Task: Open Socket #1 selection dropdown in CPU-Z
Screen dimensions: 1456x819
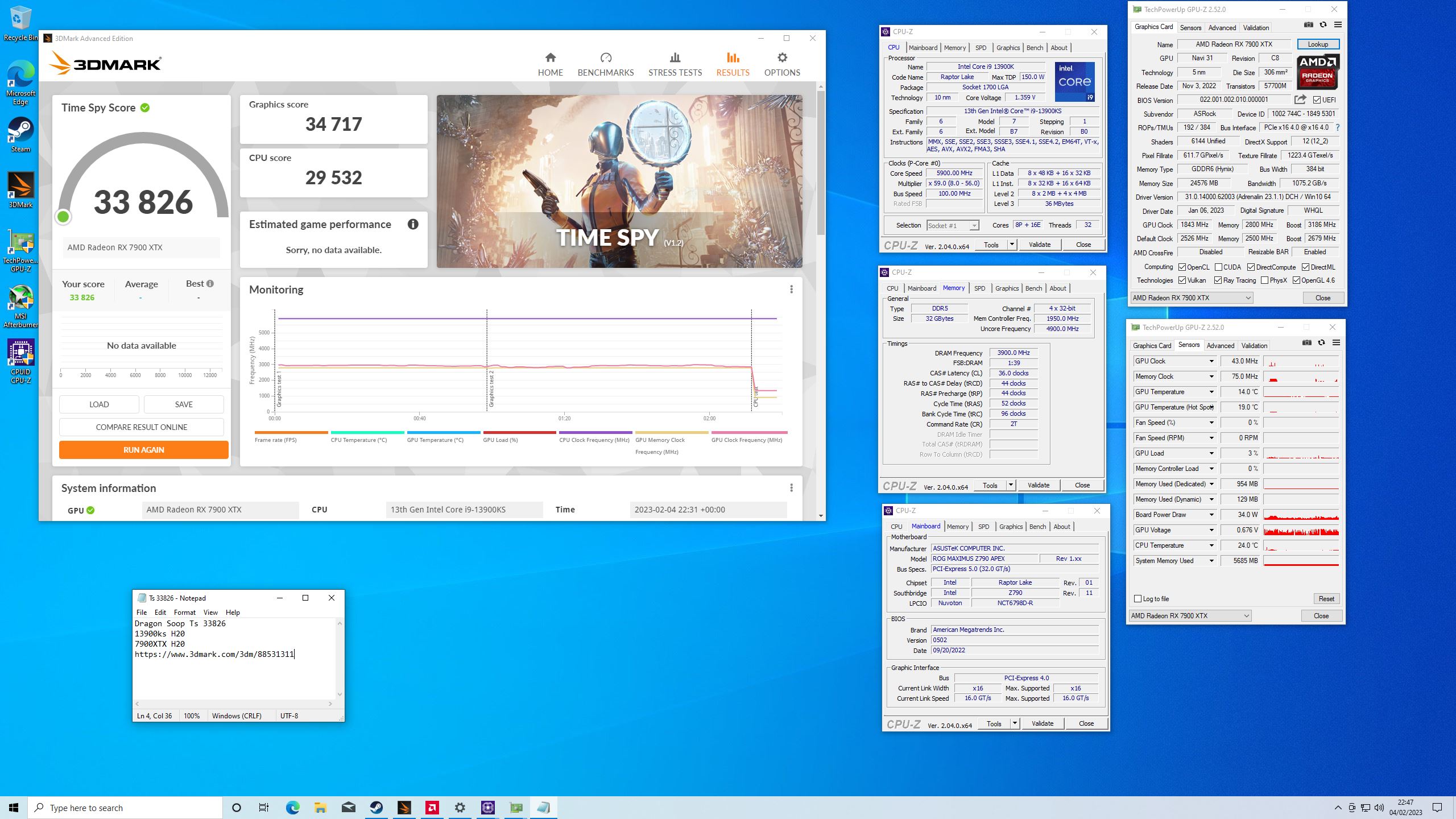Action: [x=953, y=226]
